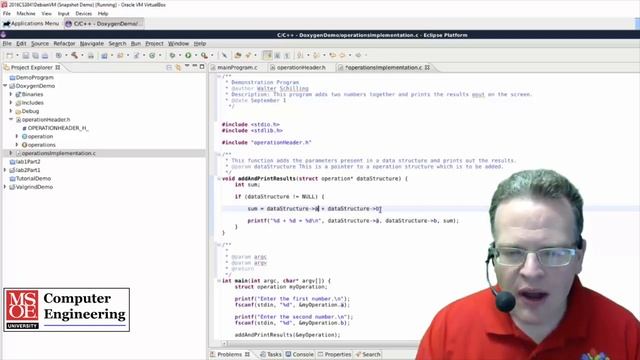Open the VirtualBox Machine menu
Image resolution: width=640 pixels, height=360 pixels.
(x=26, y=13)
